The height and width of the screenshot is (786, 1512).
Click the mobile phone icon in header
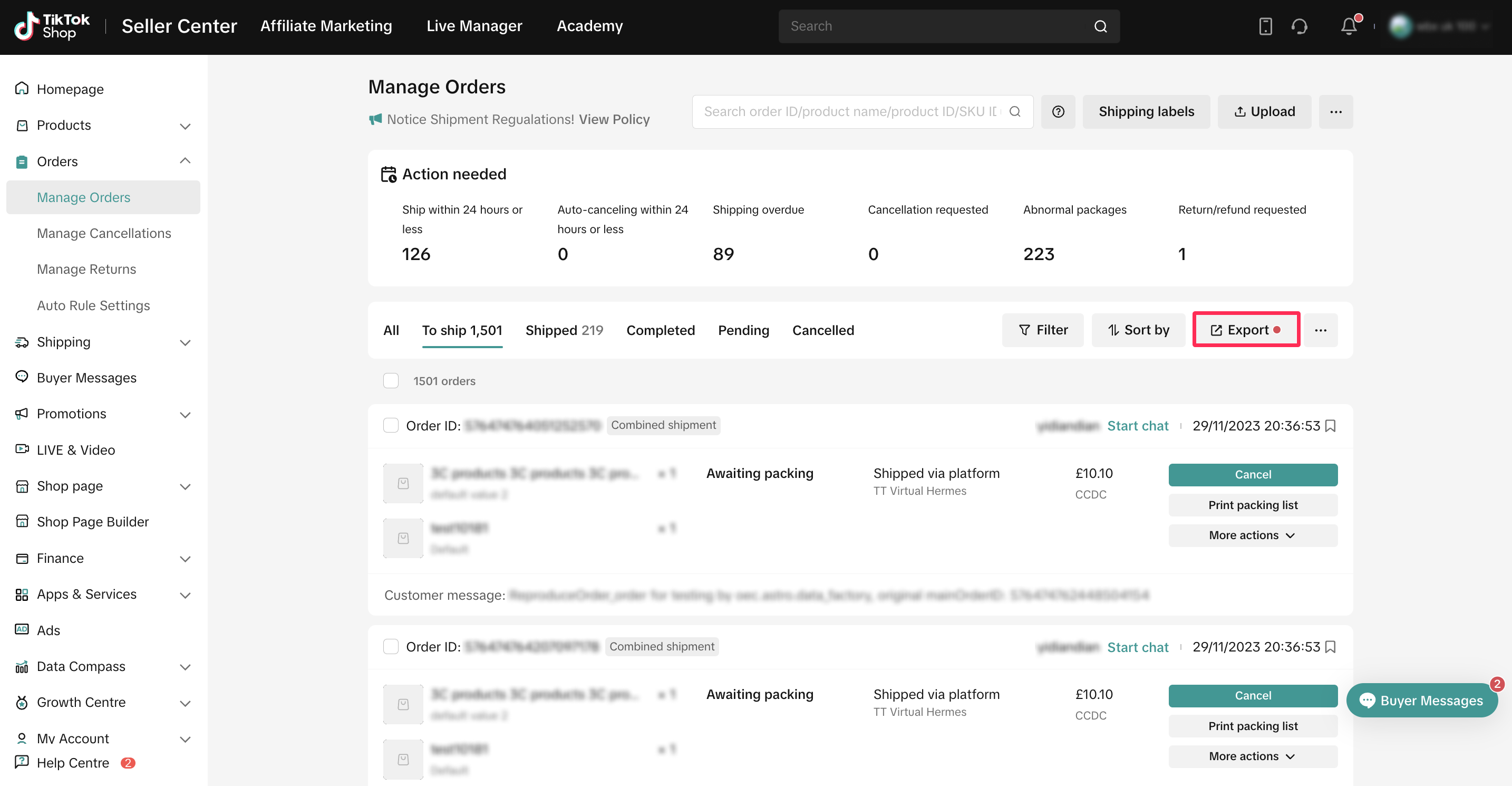point(1265,26)
